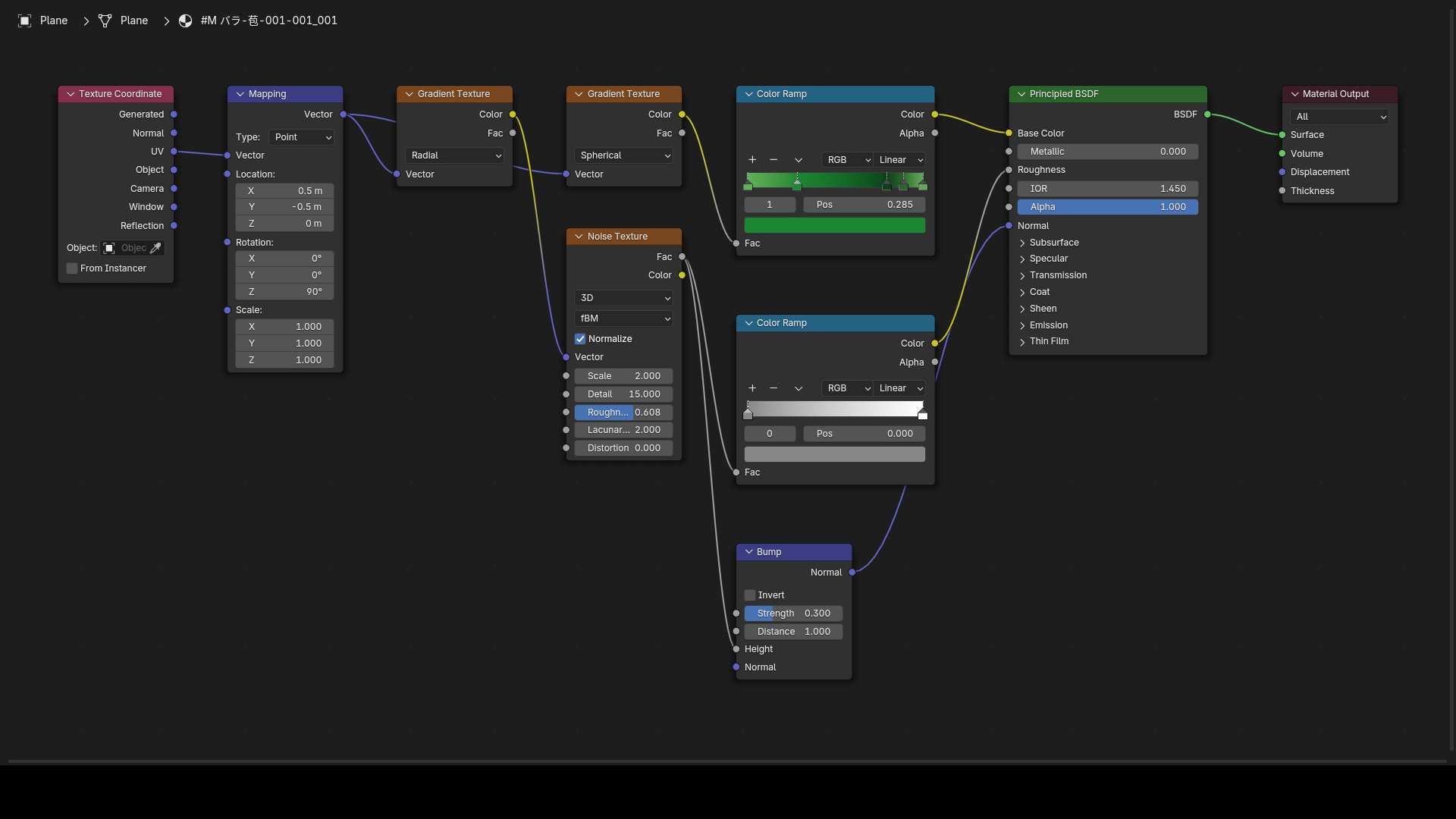Click the material sphere icon in breadcrumb
The image size is (1456, 819).
pyautogui.click(x=185, y=20)
